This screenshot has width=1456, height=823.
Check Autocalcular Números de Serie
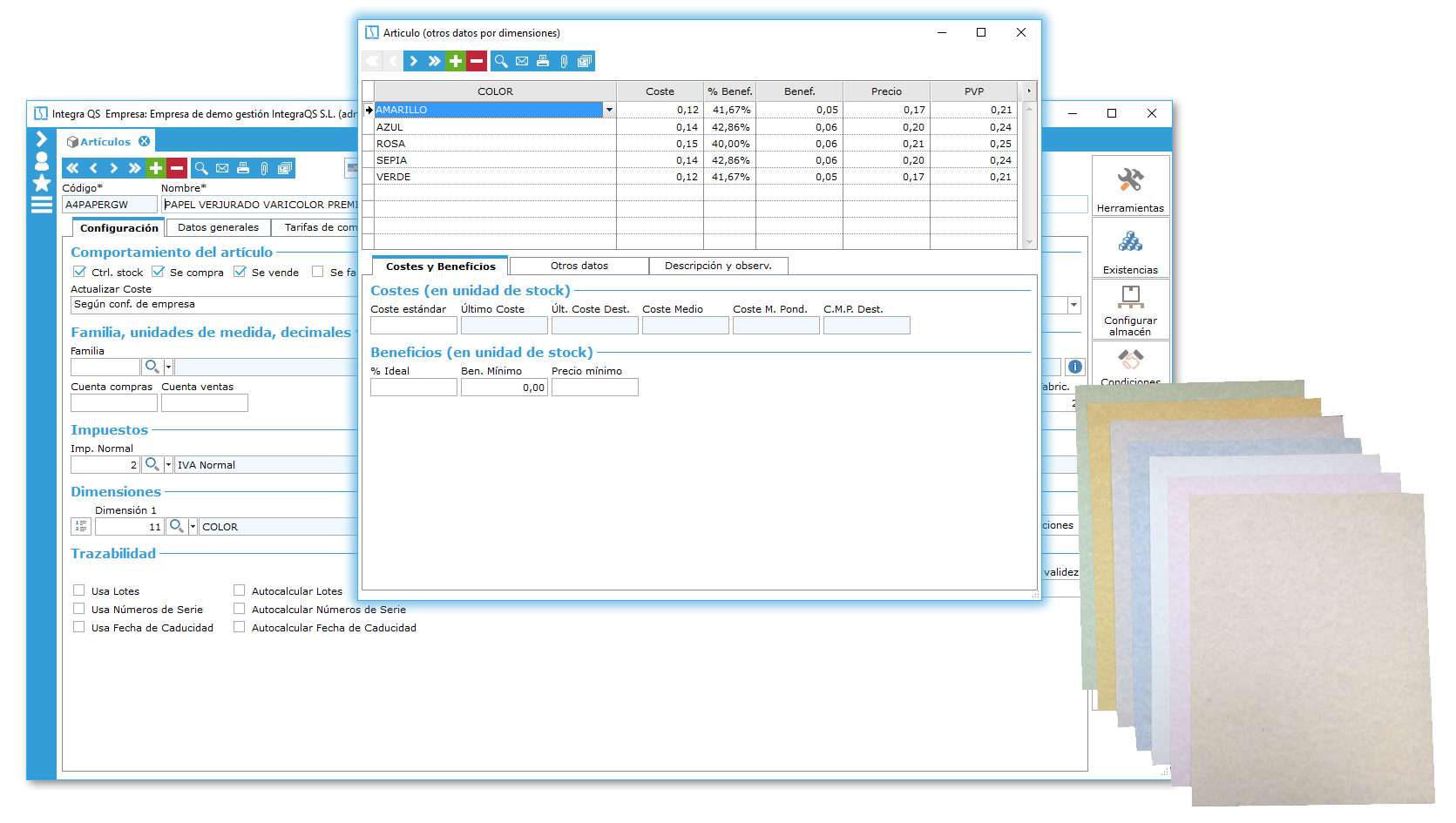click(x=240, y=609)
